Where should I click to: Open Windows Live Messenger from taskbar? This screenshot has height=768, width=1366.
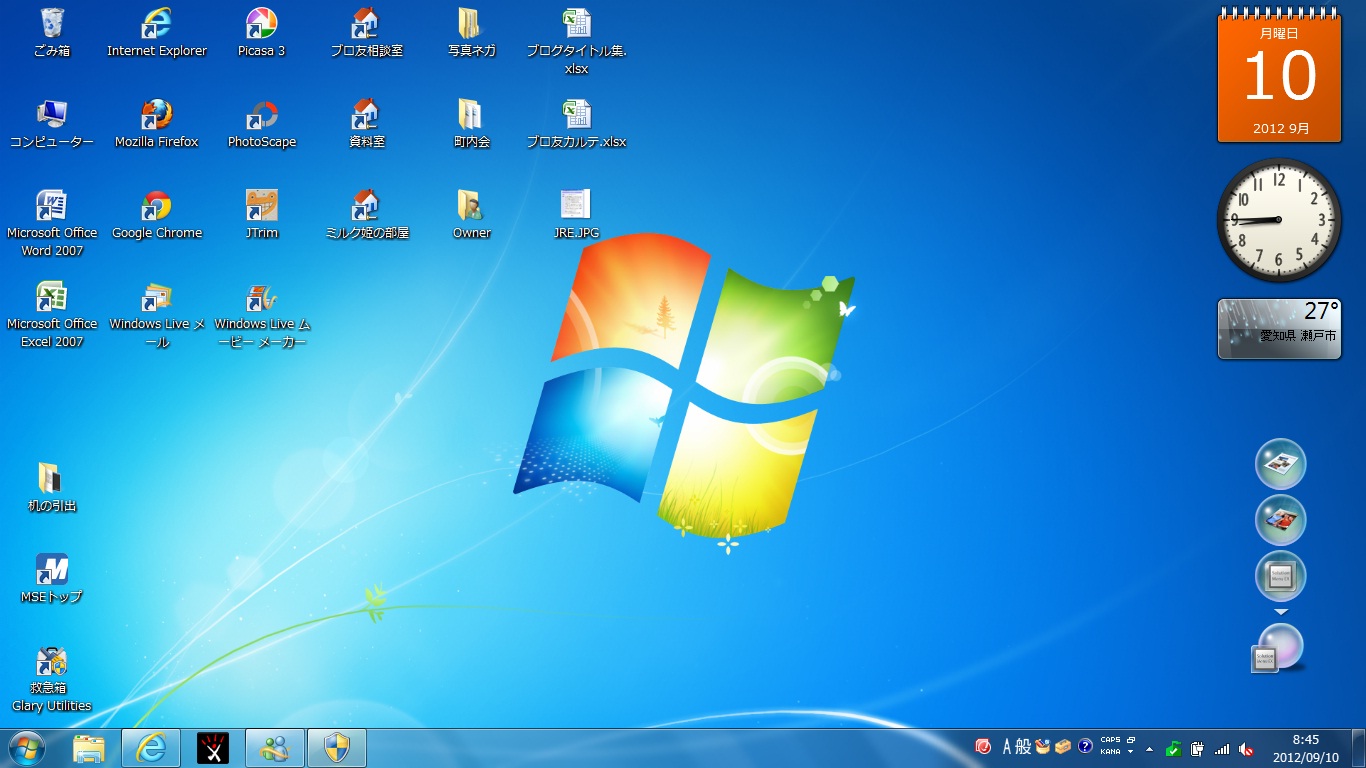click(274, 748)
